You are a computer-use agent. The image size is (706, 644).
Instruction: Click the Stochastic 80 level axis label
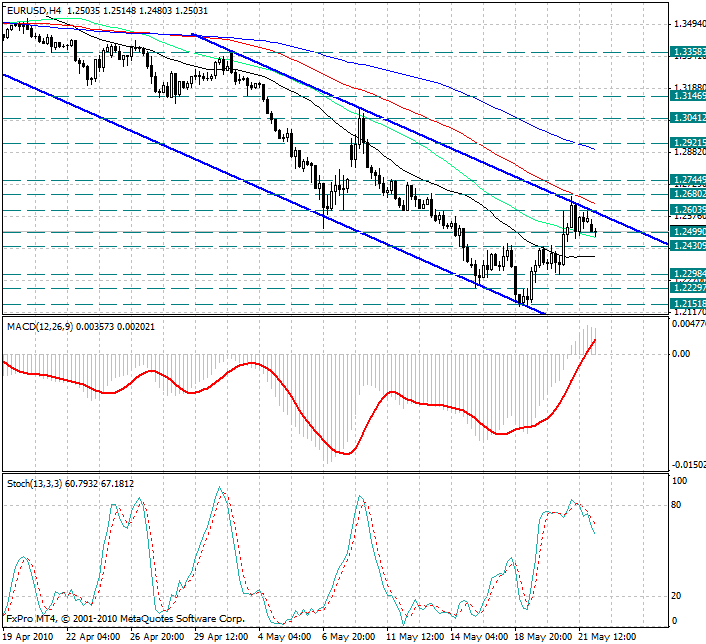tap(676, 505)
